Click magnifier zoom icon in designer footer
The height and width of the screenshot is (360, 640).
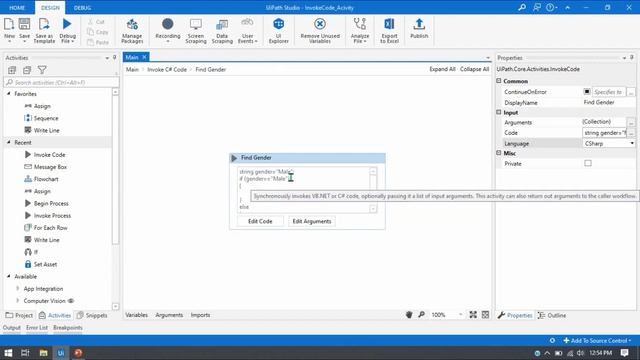click(422, 315)
